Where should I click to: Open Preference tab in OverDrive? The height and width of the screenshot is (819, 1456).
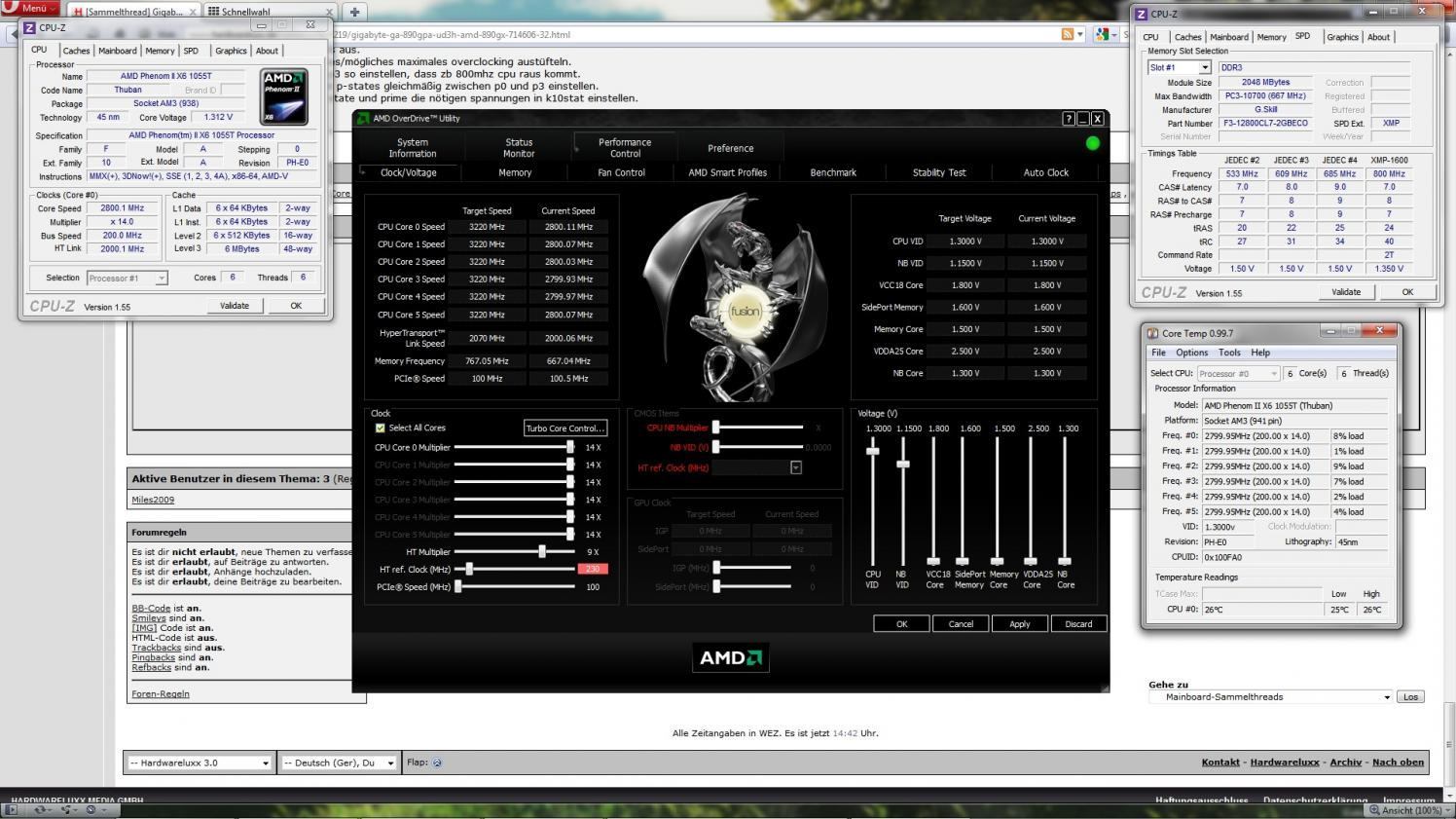point(730,148)
